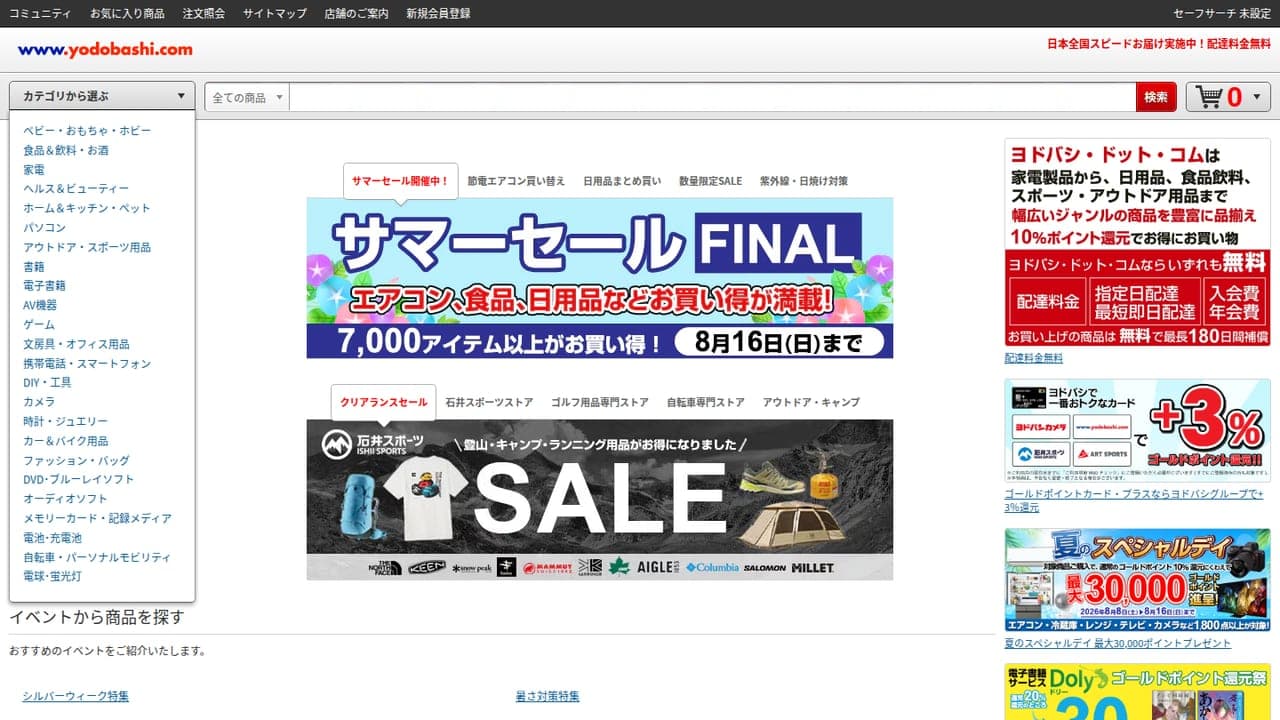Select category カー＆バイク用品
The width and height of the screenshot is (1280, 720).
click(x=66, y=441)
